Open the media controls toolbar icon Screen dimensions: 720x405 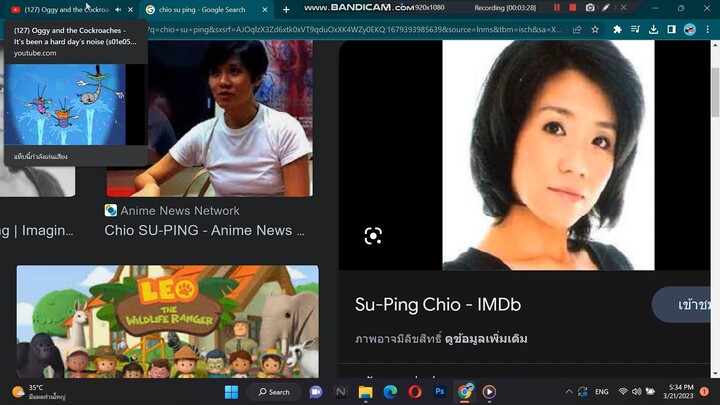tap(636, 29)
